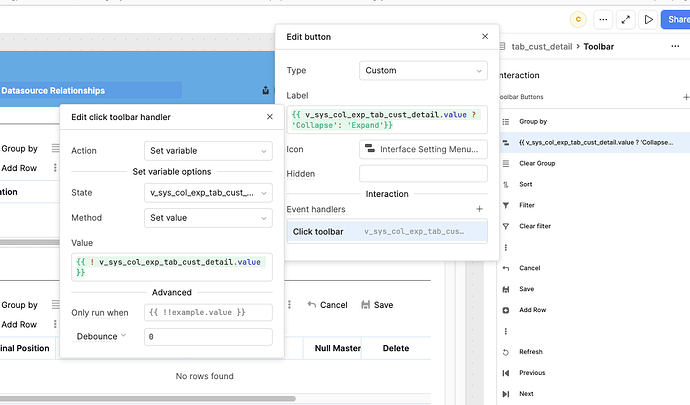Click the Null Master column header
The width and height of the screenshot is (690, 405).
click(x=338, y=348)
